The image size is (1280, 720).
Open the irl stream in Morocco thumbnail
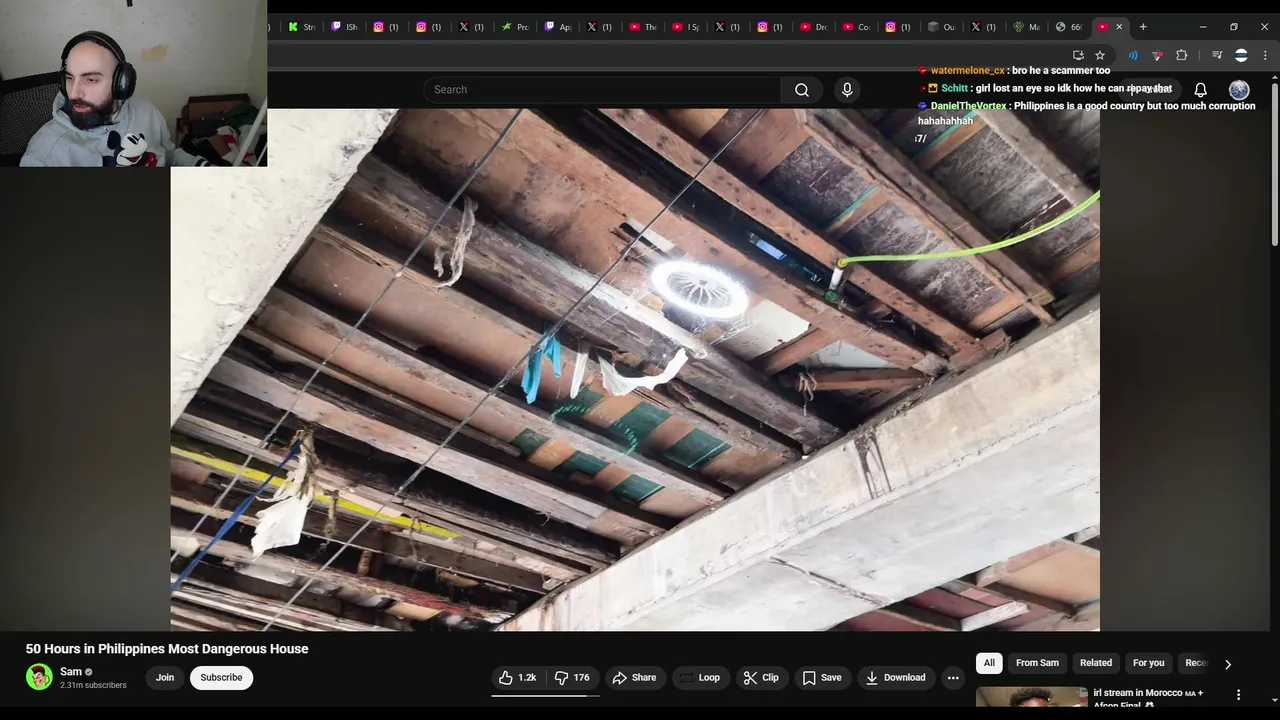(1031, 697)
